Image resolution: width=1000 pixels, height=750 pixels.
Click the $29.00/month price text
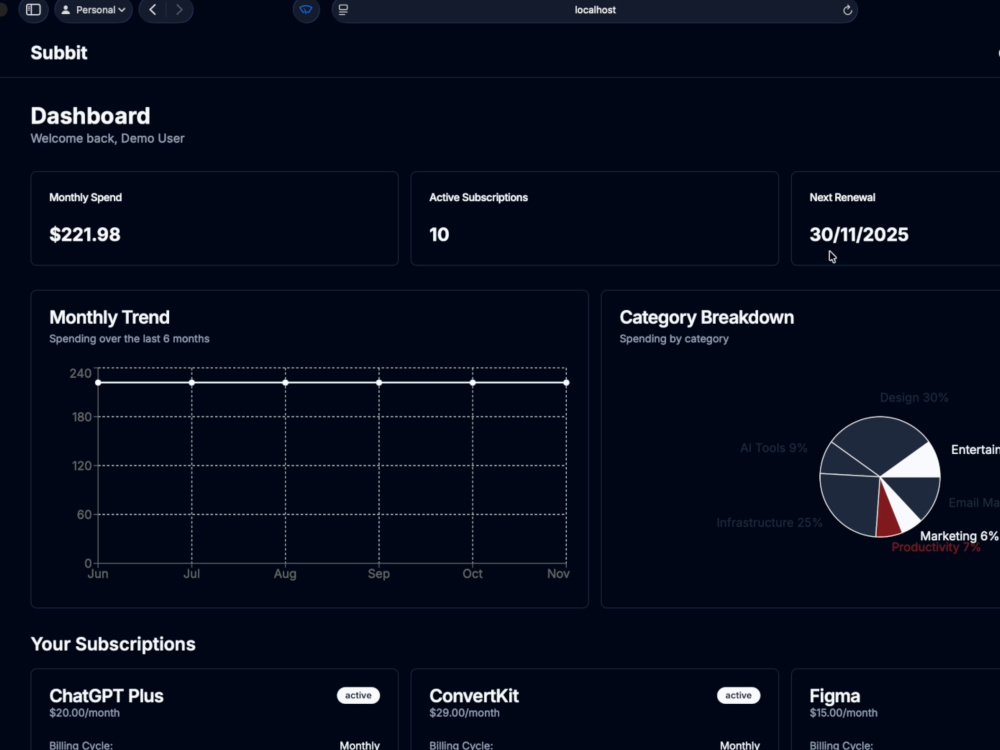pyautogui.click(x=464, y=713)
